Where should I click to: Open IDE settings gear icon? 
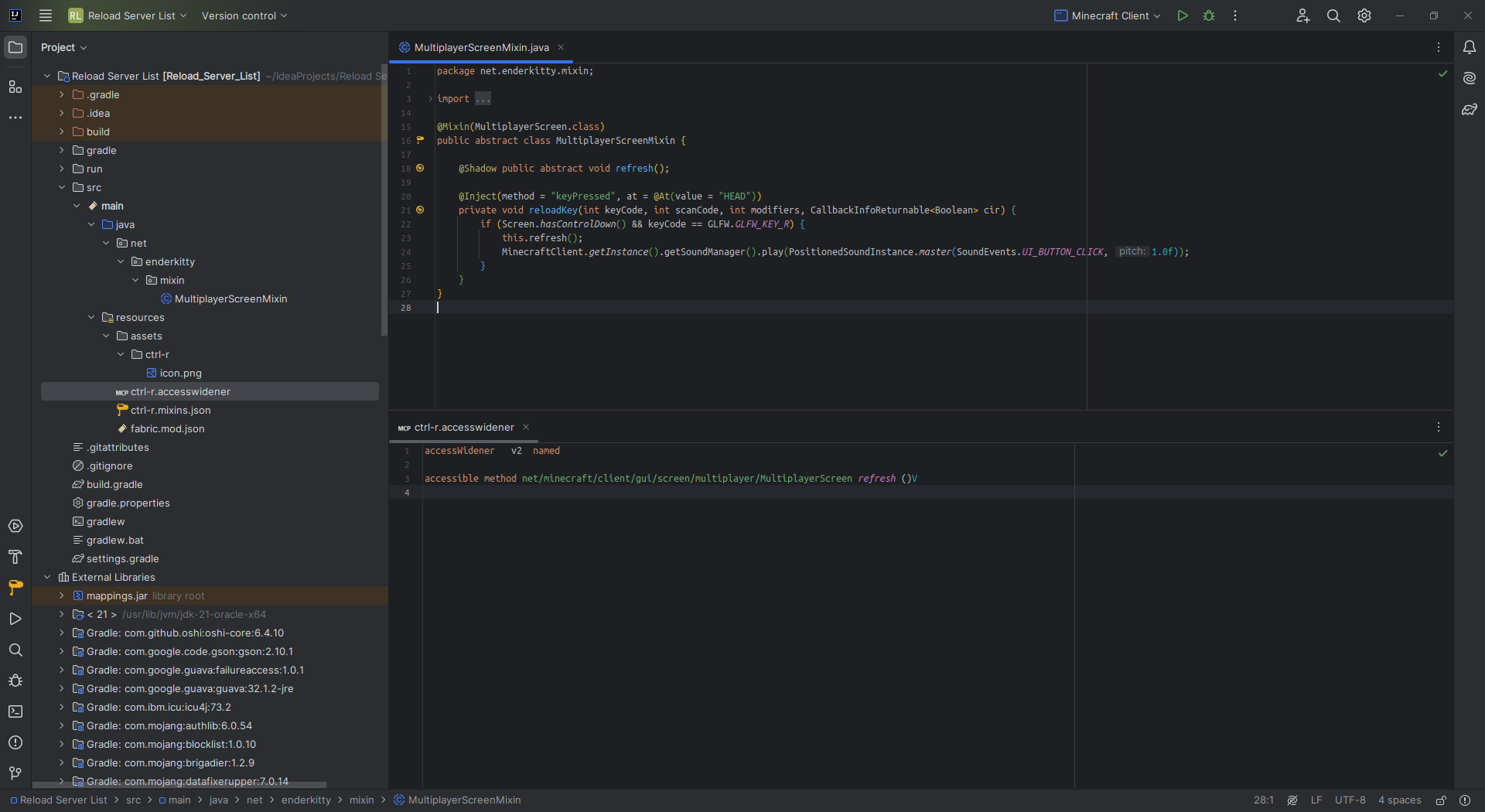coord(1364,15)
